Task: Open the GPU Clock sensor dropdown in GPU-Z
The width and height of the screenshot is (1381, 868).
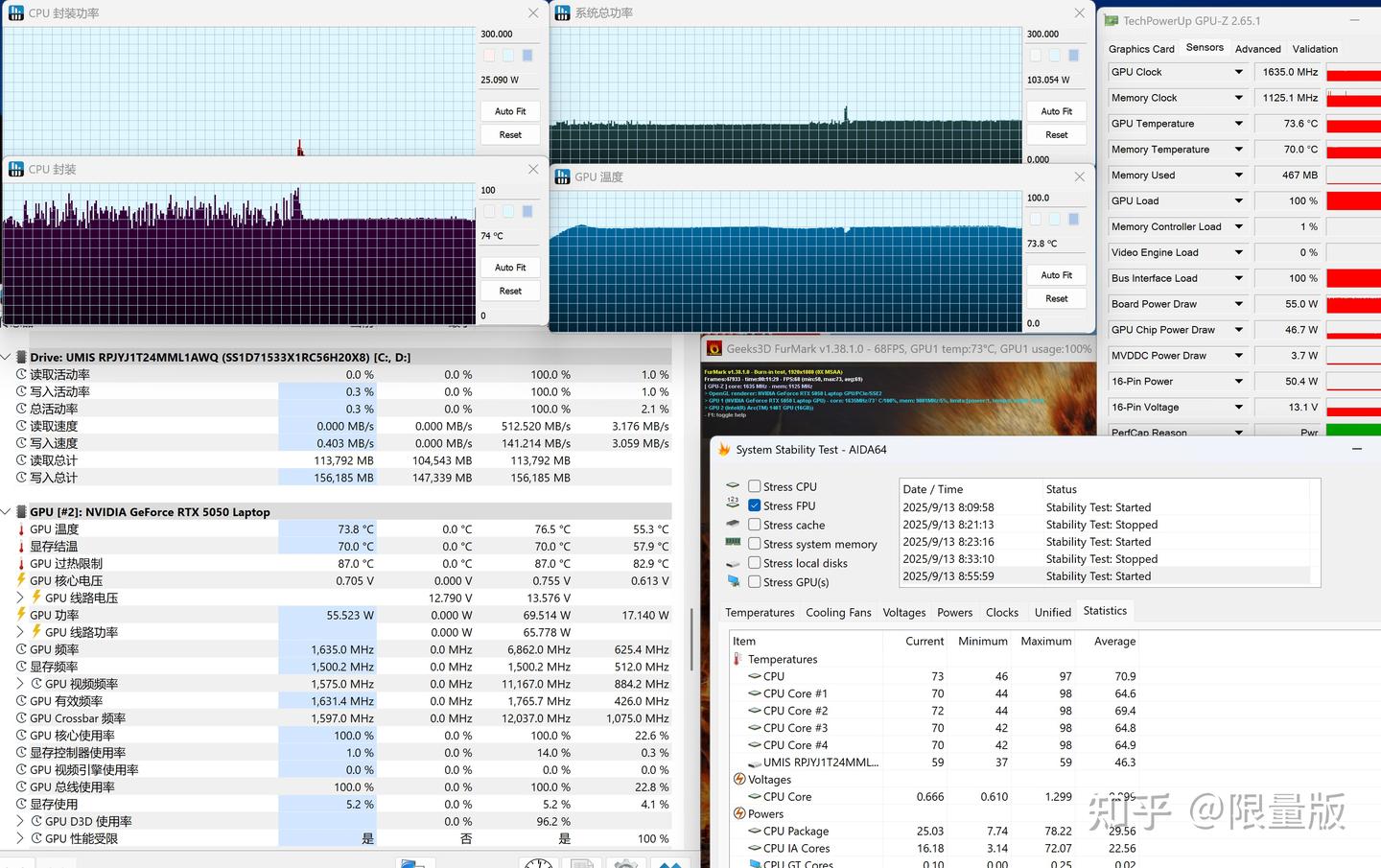Action: point(1238,72)
